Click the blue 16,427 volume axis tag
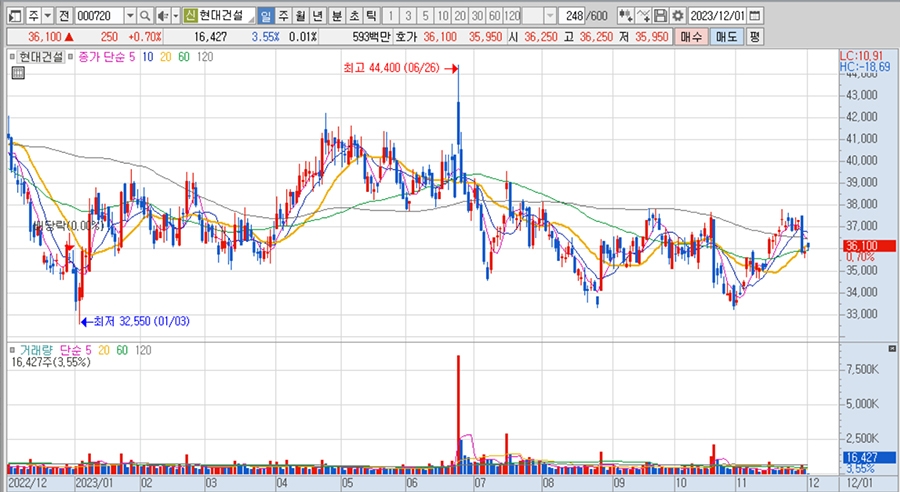This screenshot has height=492, width=900. click(x=869, y=458)
